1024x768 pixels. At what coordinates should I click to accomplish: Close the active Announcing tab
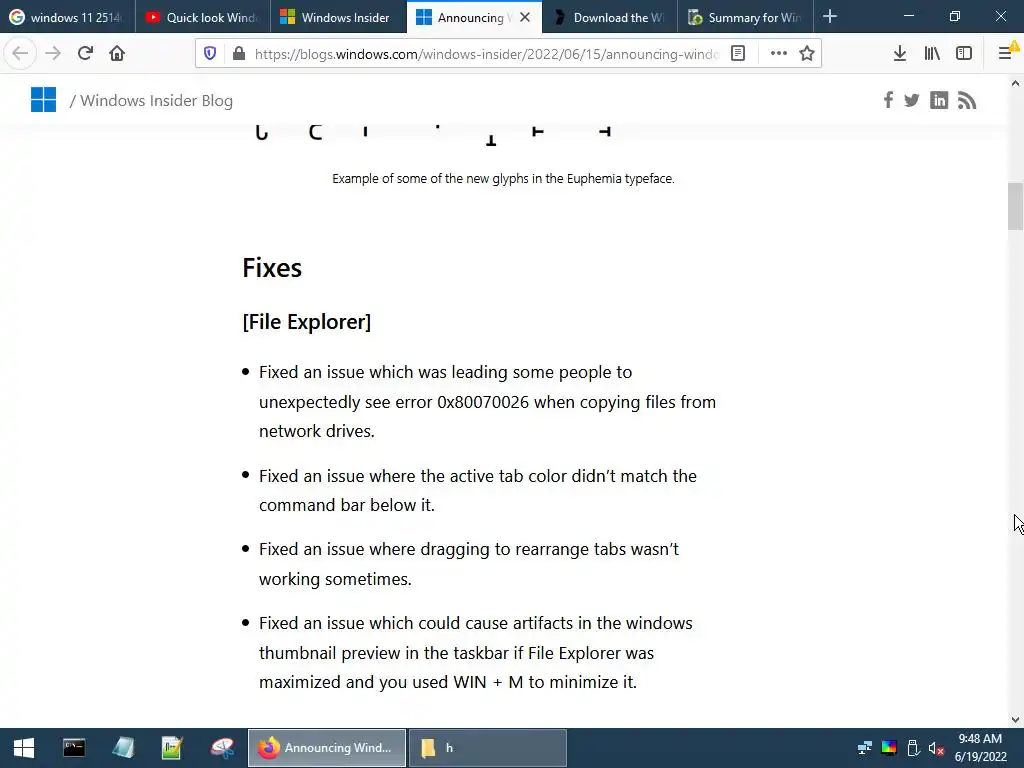(525, 17)
